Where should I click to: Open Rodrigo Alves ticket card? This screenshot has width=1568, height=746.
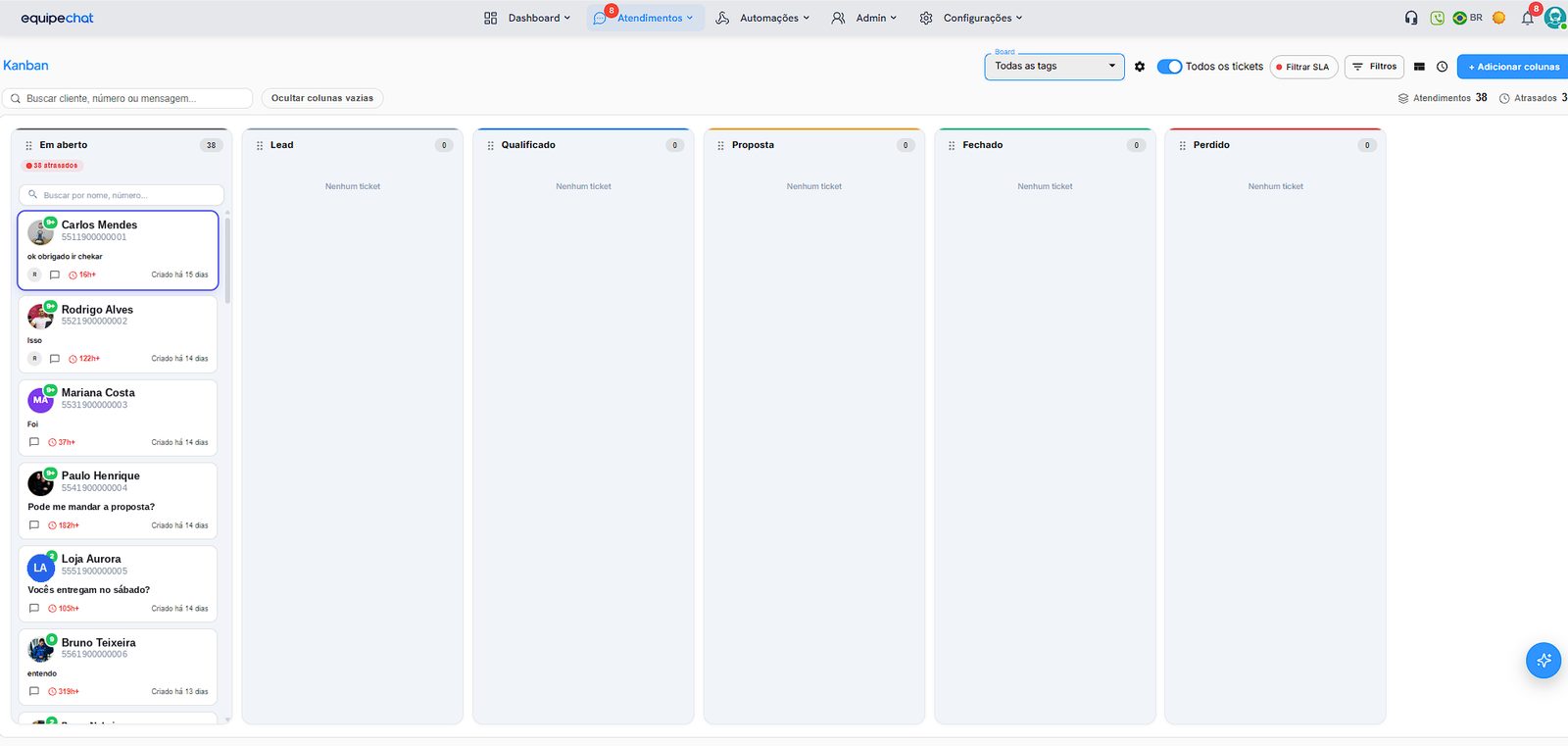pos(118,334)
